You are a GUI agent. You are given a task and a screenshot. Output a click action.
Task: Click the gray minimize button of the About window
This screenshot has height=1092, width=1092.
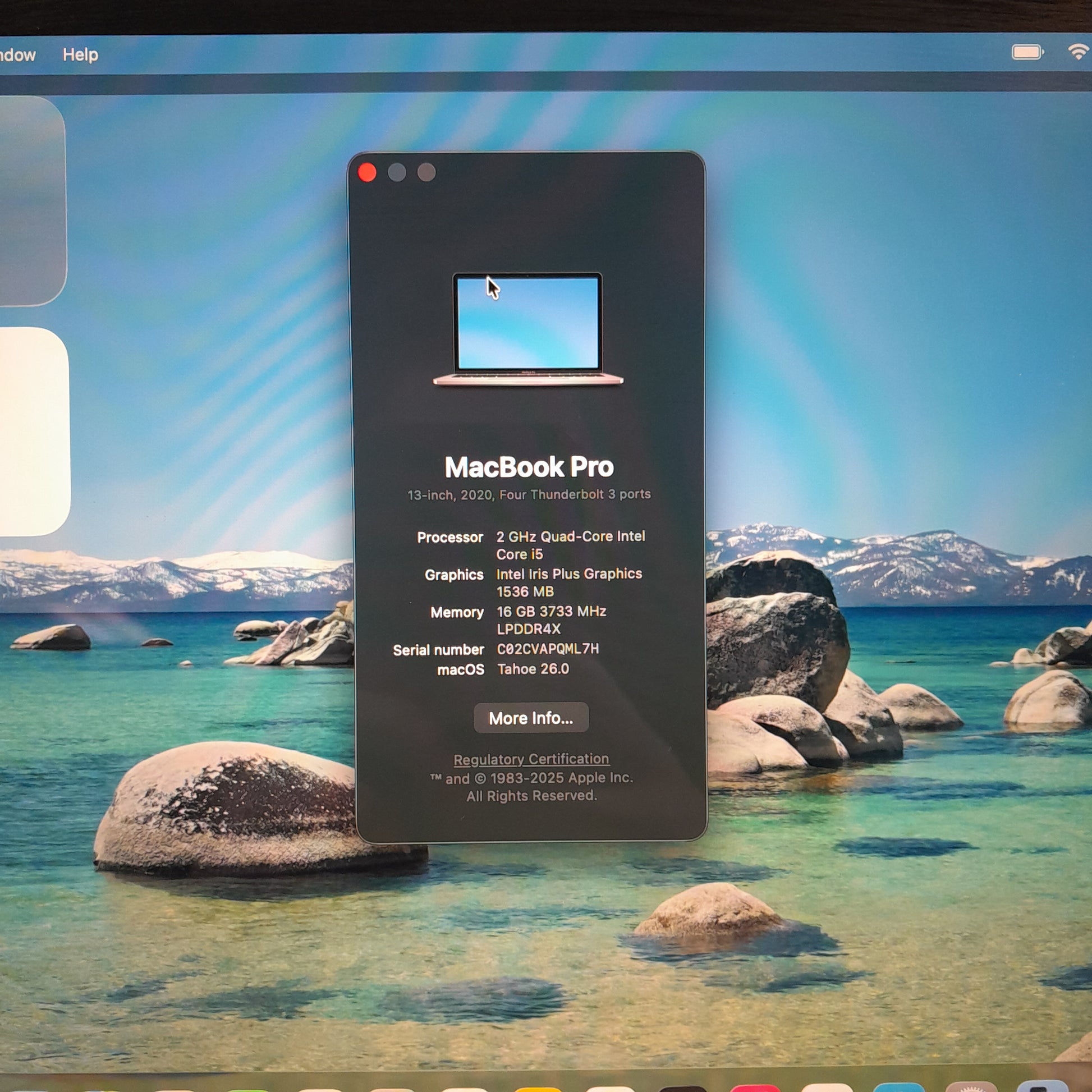tap(397, 172)
